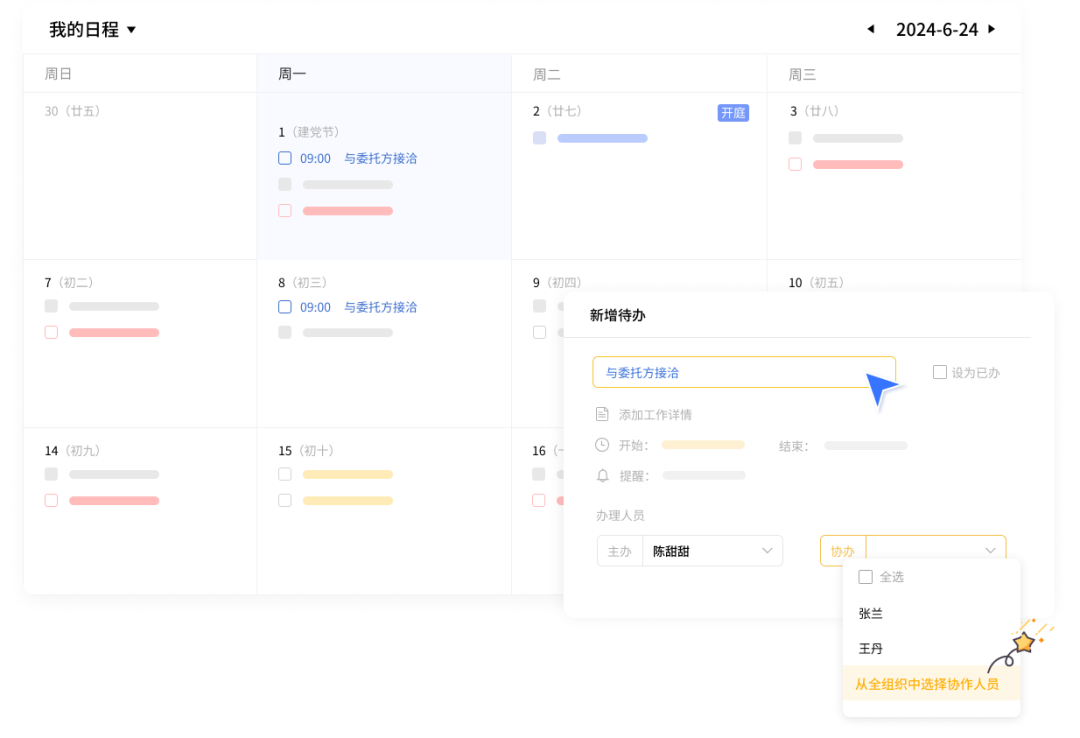Open the 我的日程 dropdown

[131, 30]
